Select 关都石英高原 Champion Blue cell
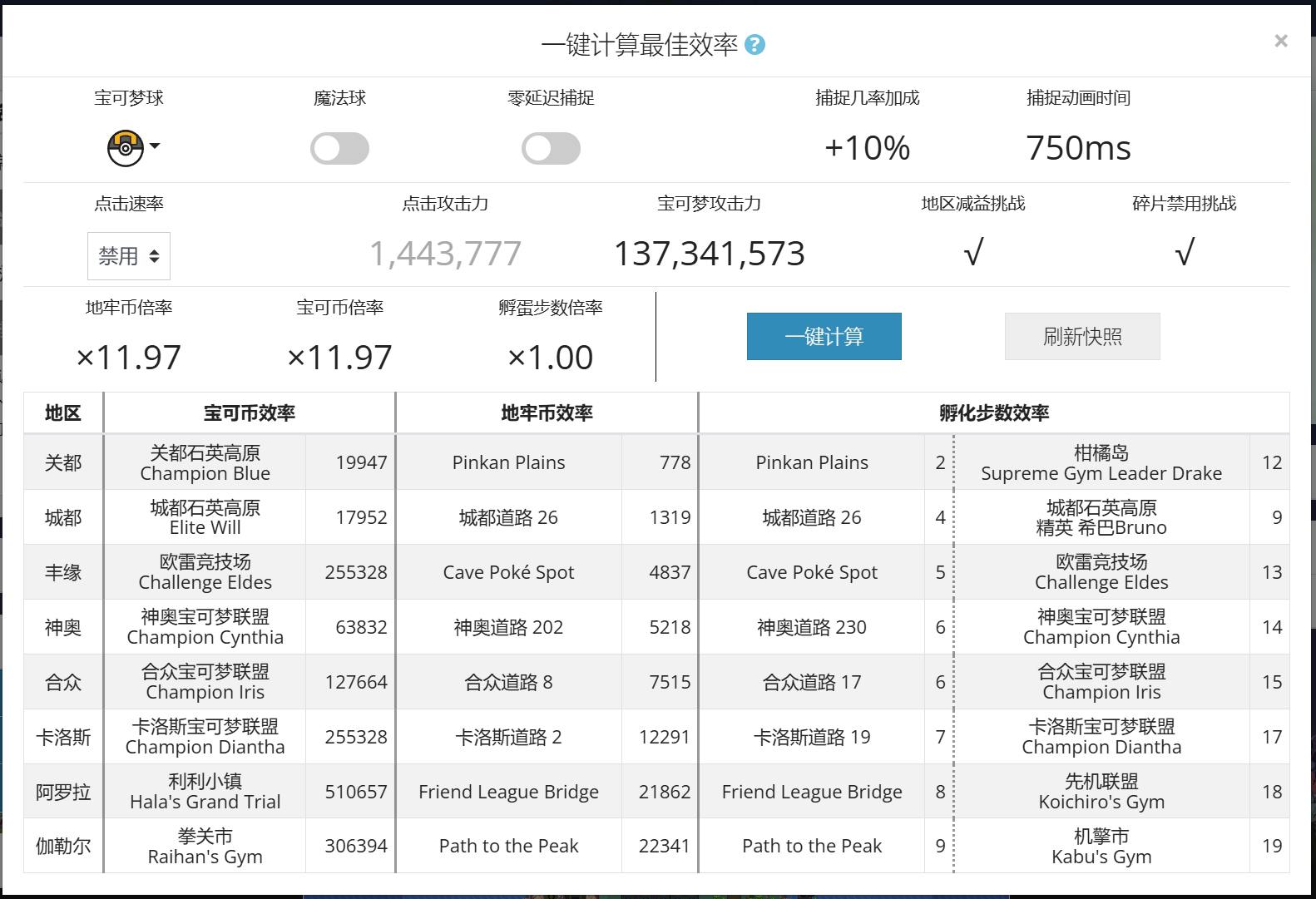The height and width of the screenshot is (899, 1316). point(205,463)
